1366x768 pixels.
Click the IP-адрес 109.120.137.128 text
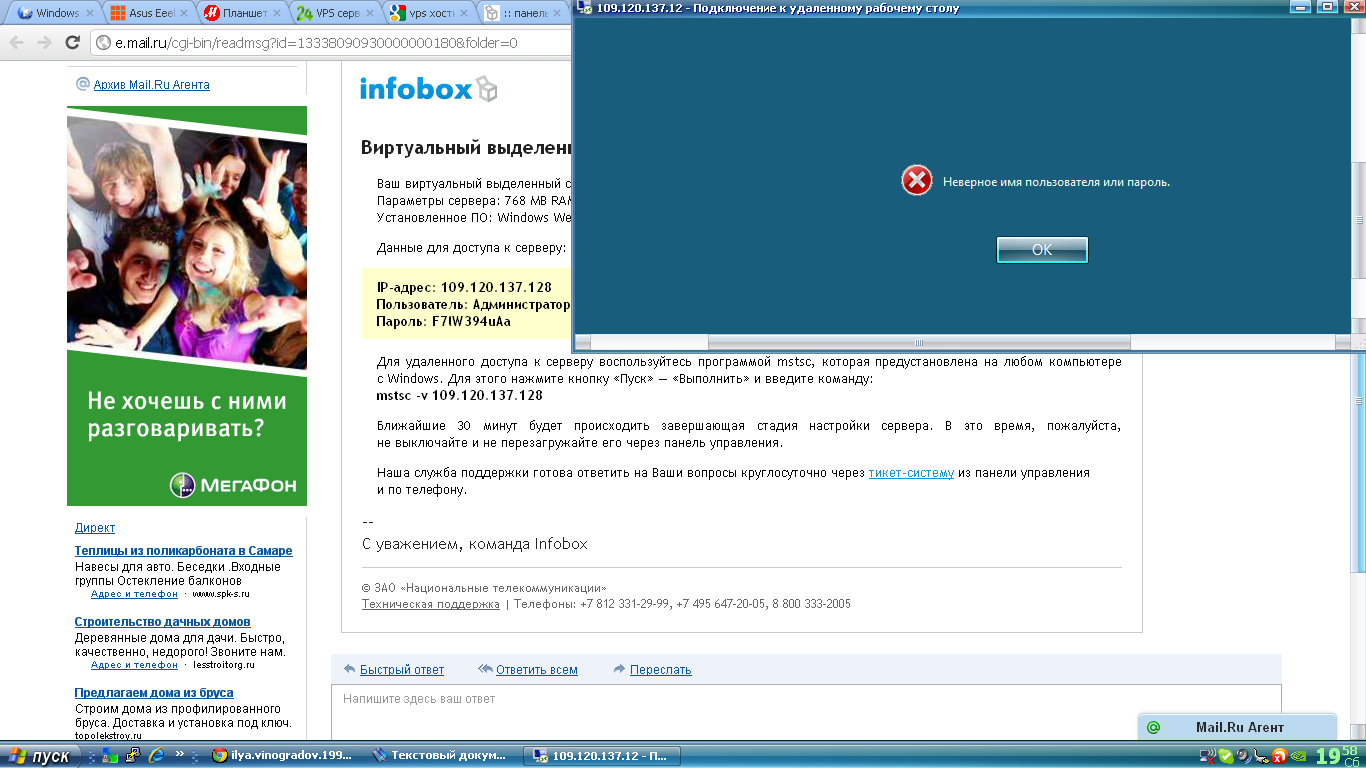463,288
